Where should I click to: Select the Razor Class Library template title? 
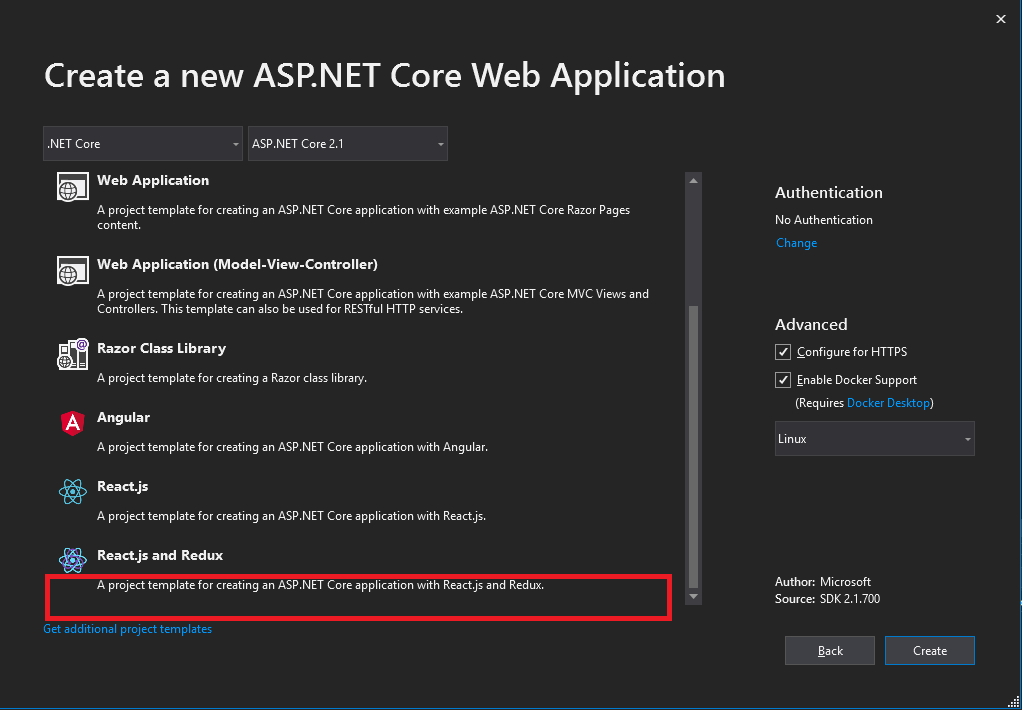coord(162,348)
